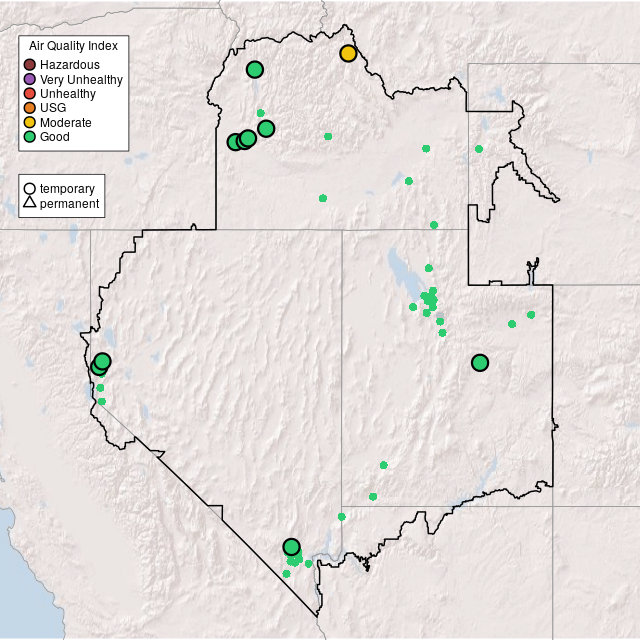Image resolution: width=640 pixels, height=640 pixels.
Task: Click the westernmost large green marker on map
Action: pos(98,367)
